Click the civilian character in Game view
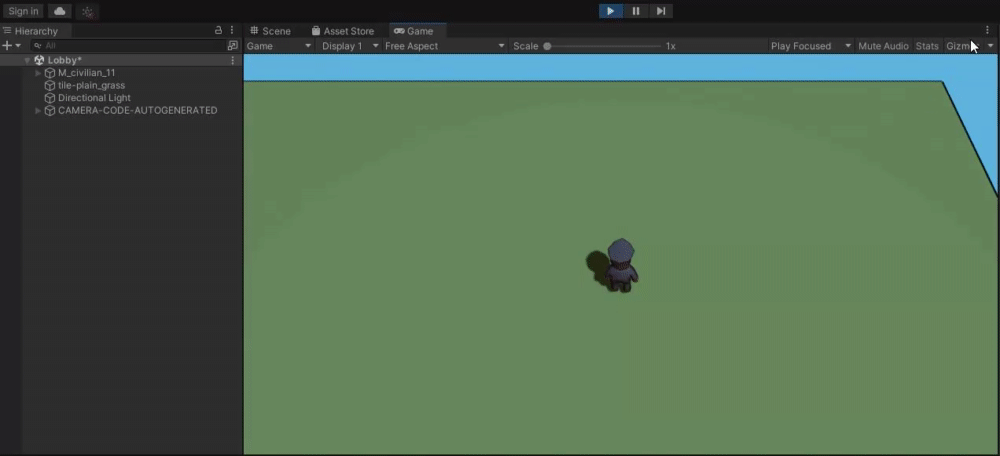Image resolution: width=1000 pixels, height=456 pixels. pyautogui.click(x=621, y=265)
